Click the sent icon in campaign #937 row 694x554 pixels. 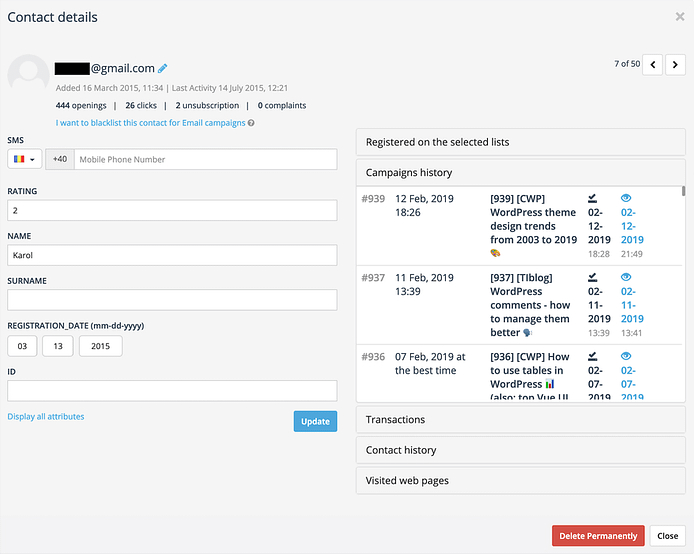593,277
